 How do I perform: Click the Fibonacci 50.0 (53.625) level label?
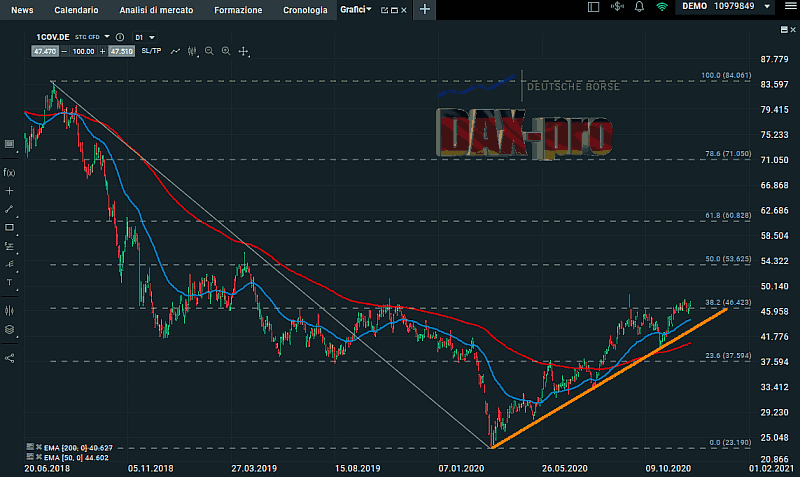pos(728,259)
